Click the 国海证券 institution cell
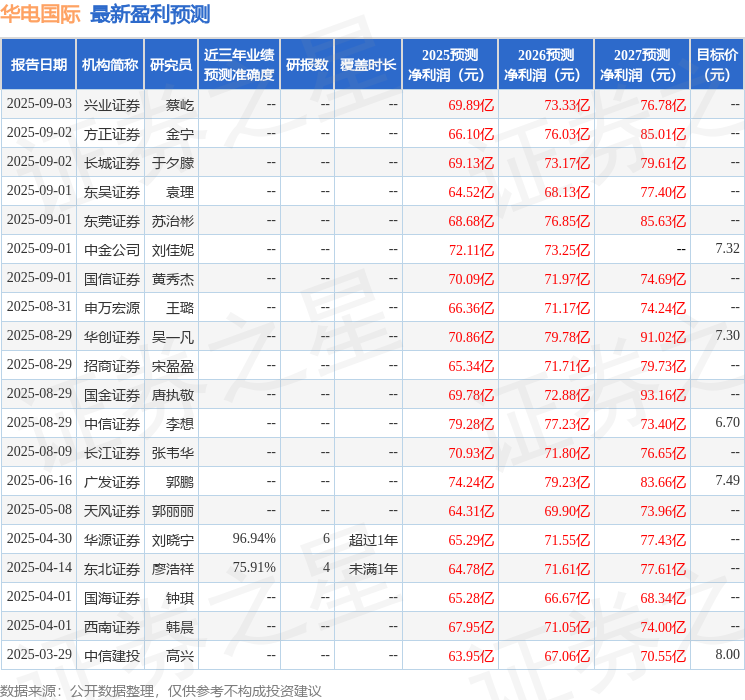The height and width of the screenshot is (700, 745). point(112,598)
